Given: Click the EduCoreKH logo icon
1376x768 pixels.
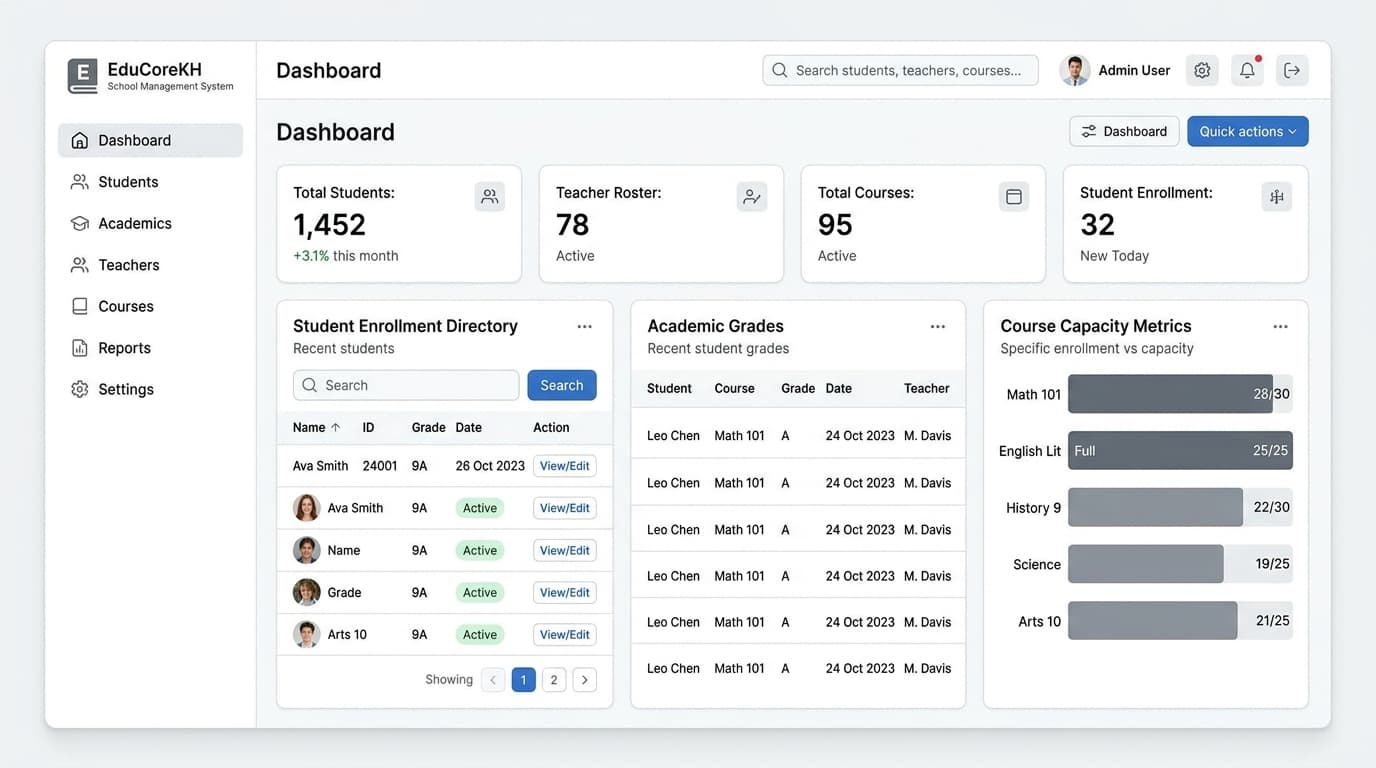Looking at the screenshot, I should click(x=82, y=76).
